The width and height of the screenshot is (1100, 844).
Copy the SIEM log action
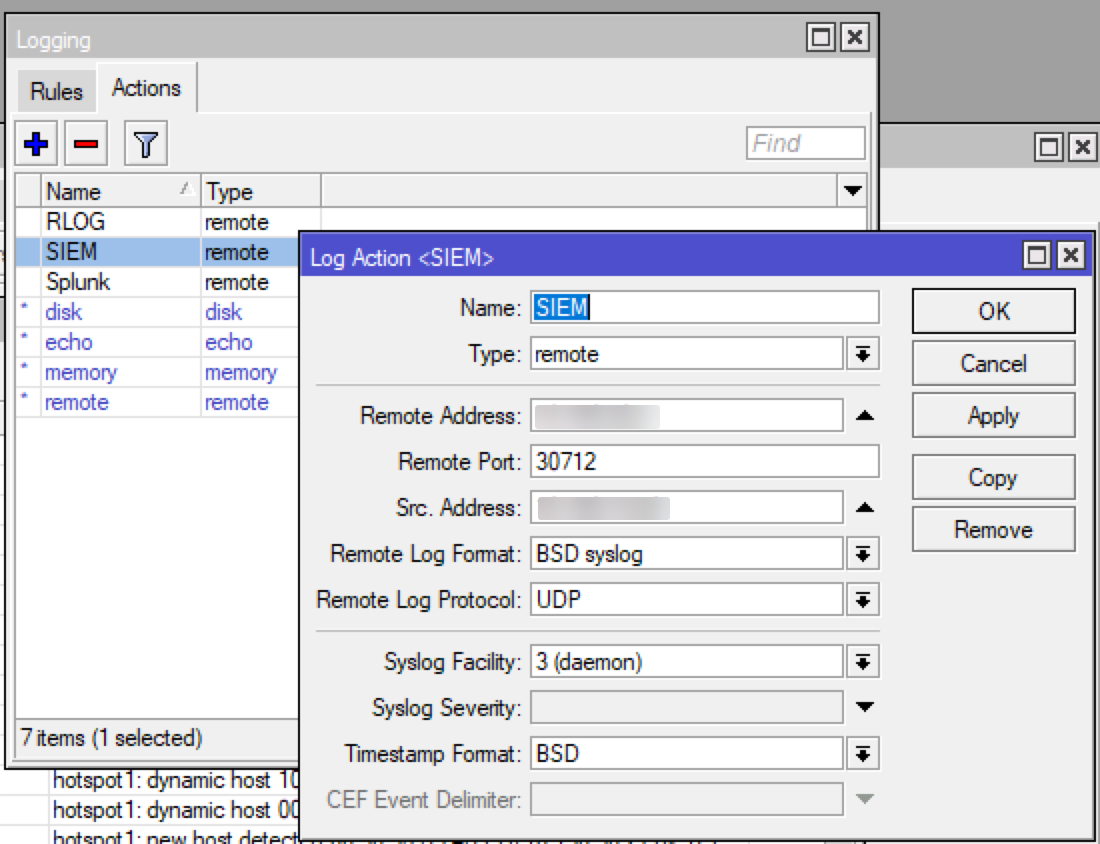pos(993,477)
